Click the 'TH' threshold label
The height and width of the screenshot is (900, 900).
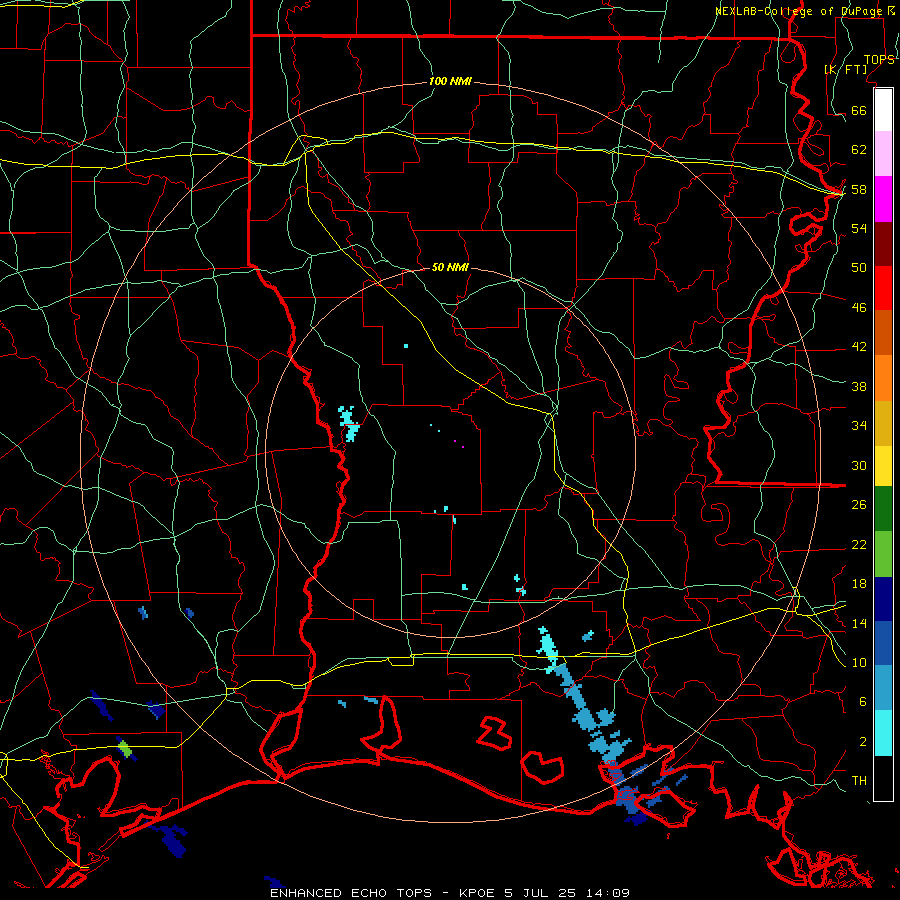tap(859, 781)
